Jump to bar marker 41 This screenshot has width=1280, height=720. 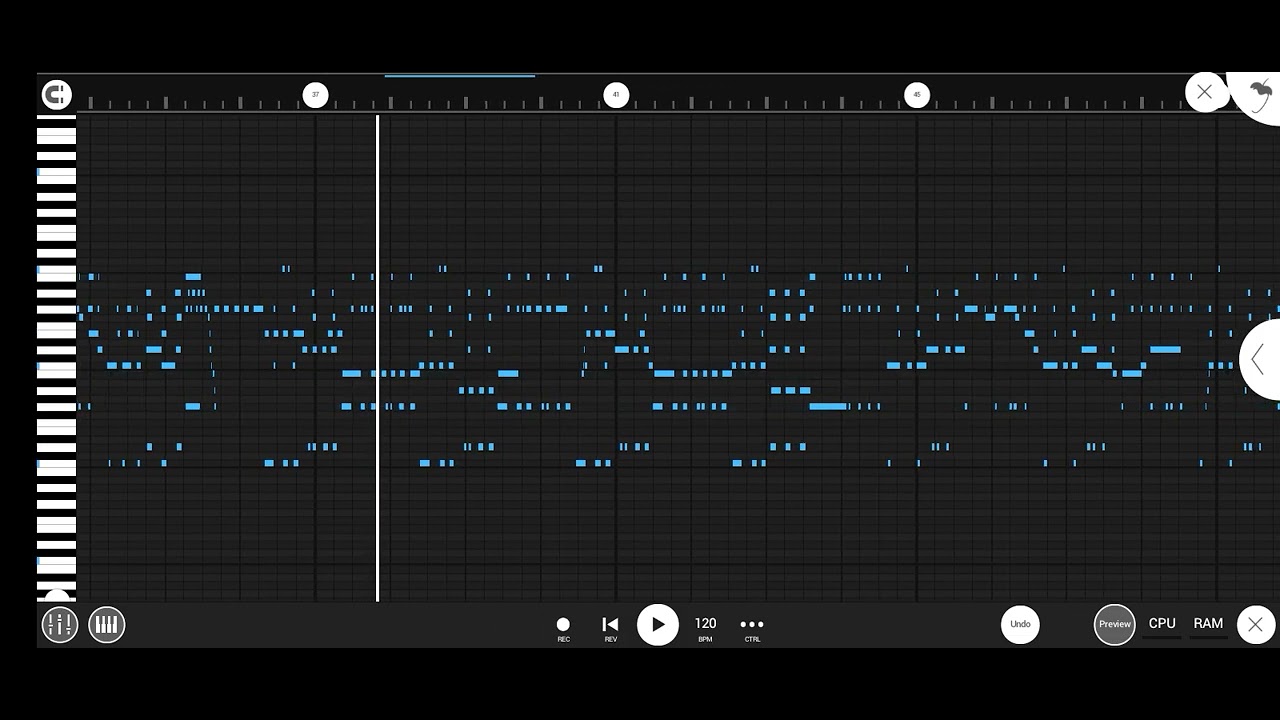click(616, 95)
